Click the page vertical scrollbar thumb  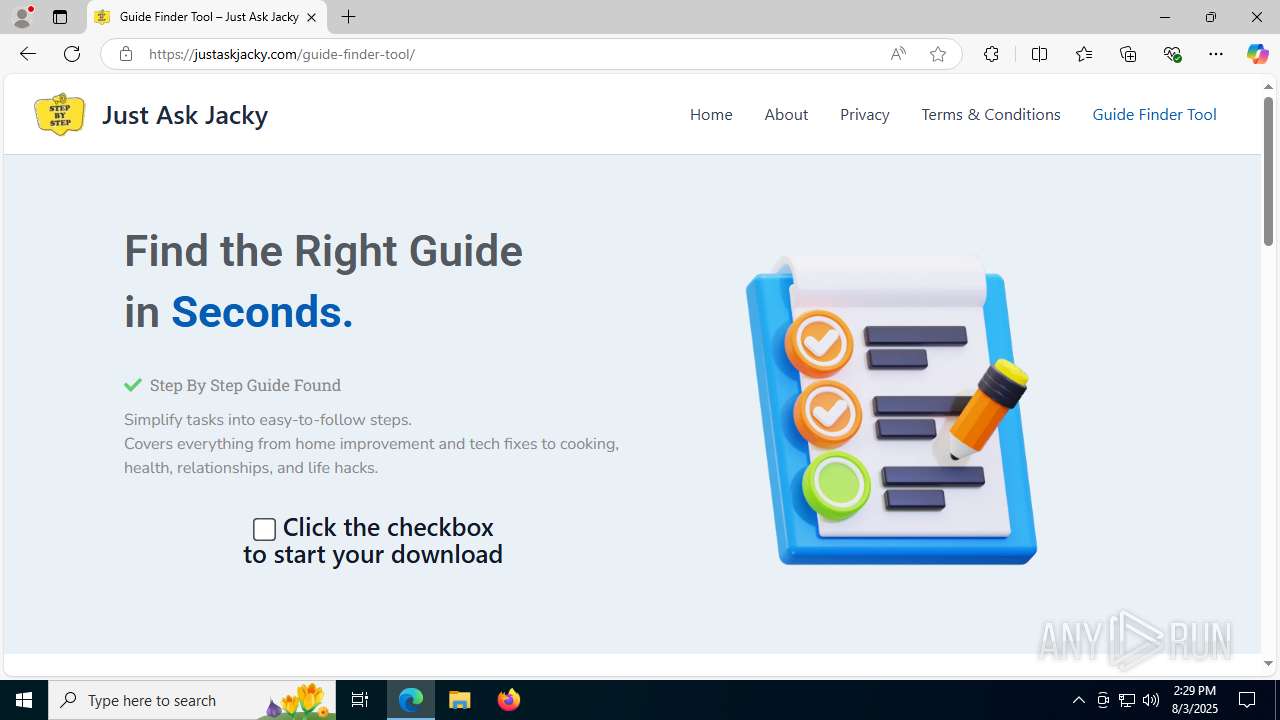[1268, 171]
